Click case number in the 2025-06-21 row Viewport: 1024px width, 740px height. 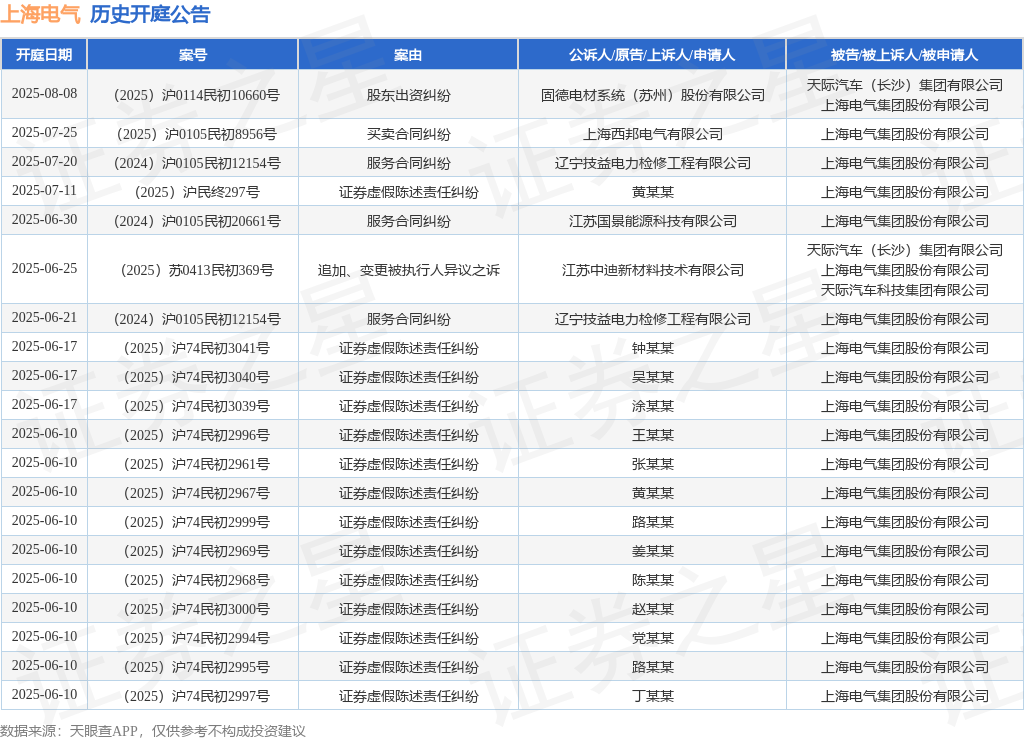pos(197,319)
